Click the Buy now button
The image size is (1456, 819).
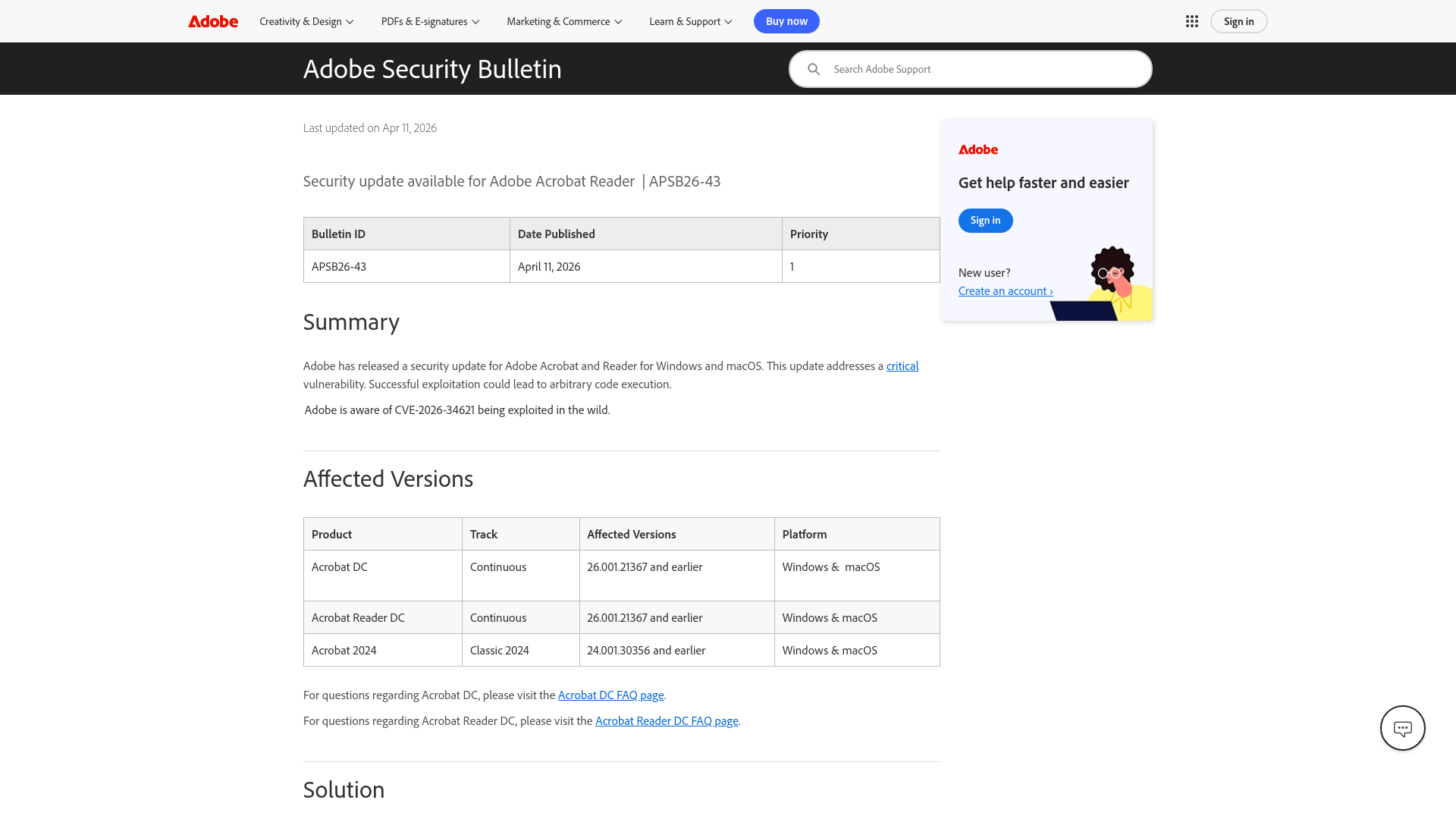786,21
